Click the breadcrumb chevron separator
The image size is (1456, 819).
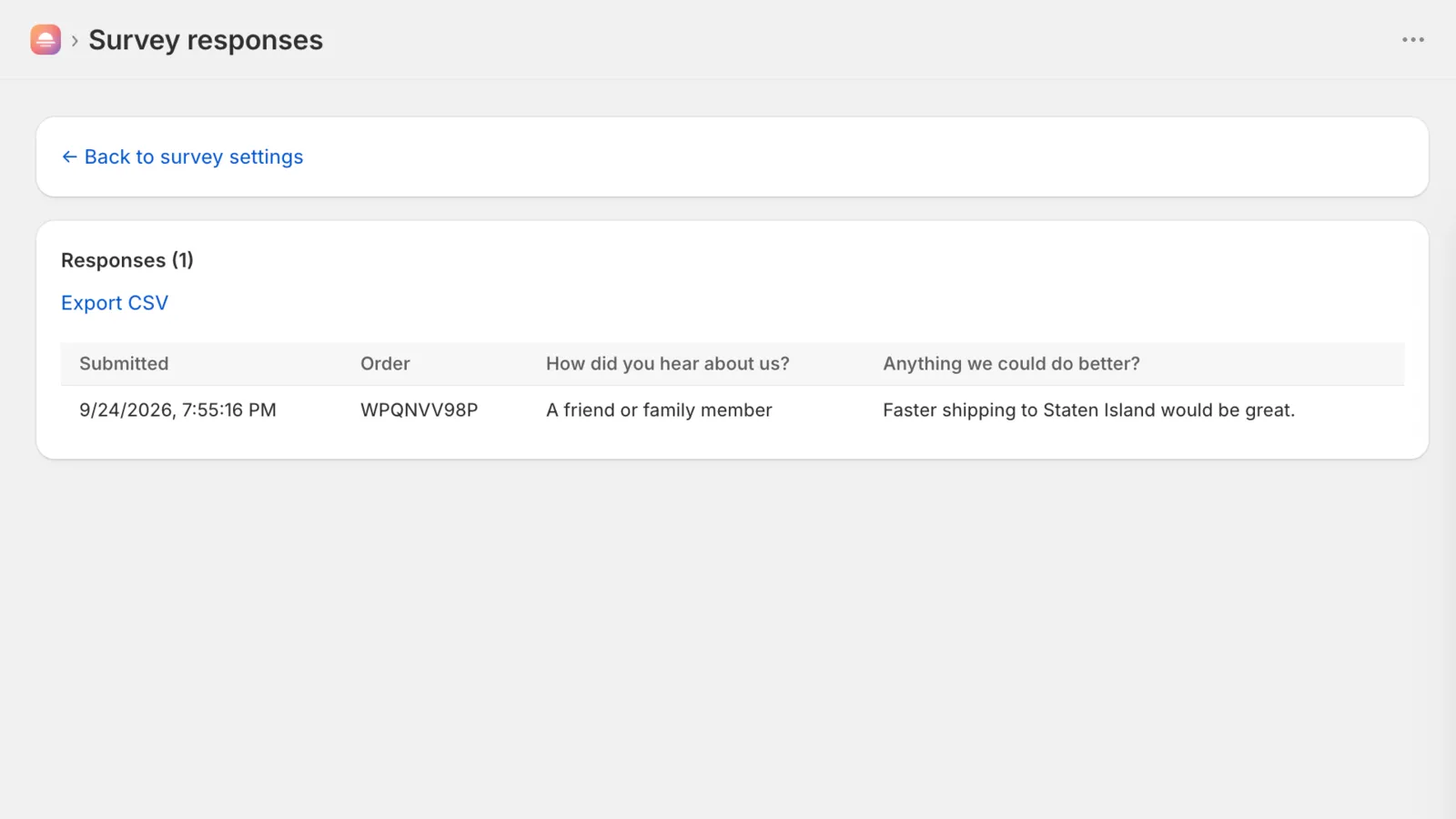pos(75,41)
